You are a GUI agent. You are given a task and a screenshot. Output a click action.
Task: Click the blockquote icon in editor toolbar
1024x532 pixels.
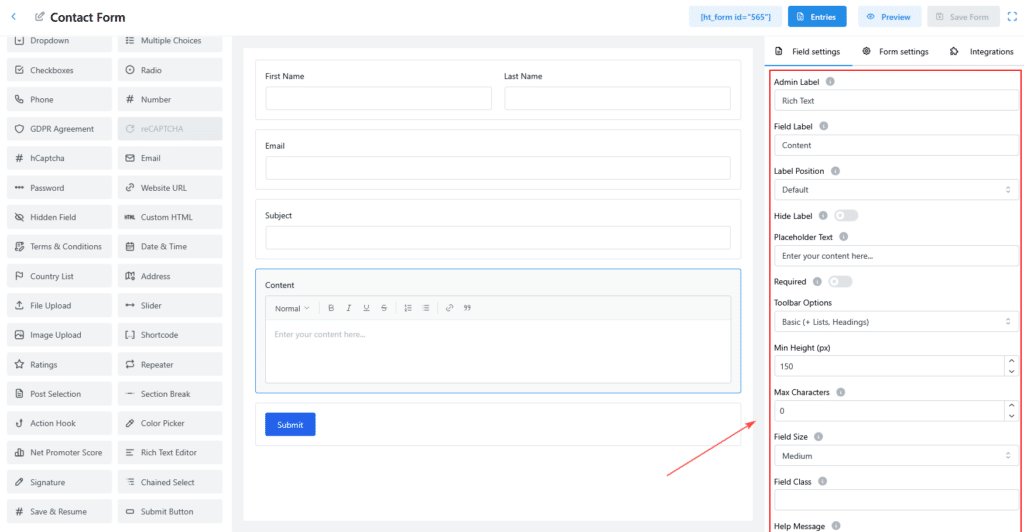pyautogui.click(x=467, y=308)
